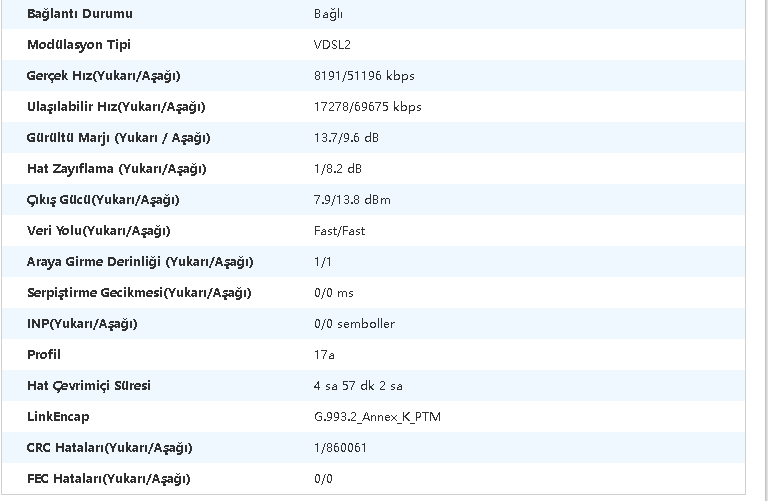Screen dimensions: 768x501
Task: Click the '0/0 semboller' INP value
Action: click(x=355, y=324)
